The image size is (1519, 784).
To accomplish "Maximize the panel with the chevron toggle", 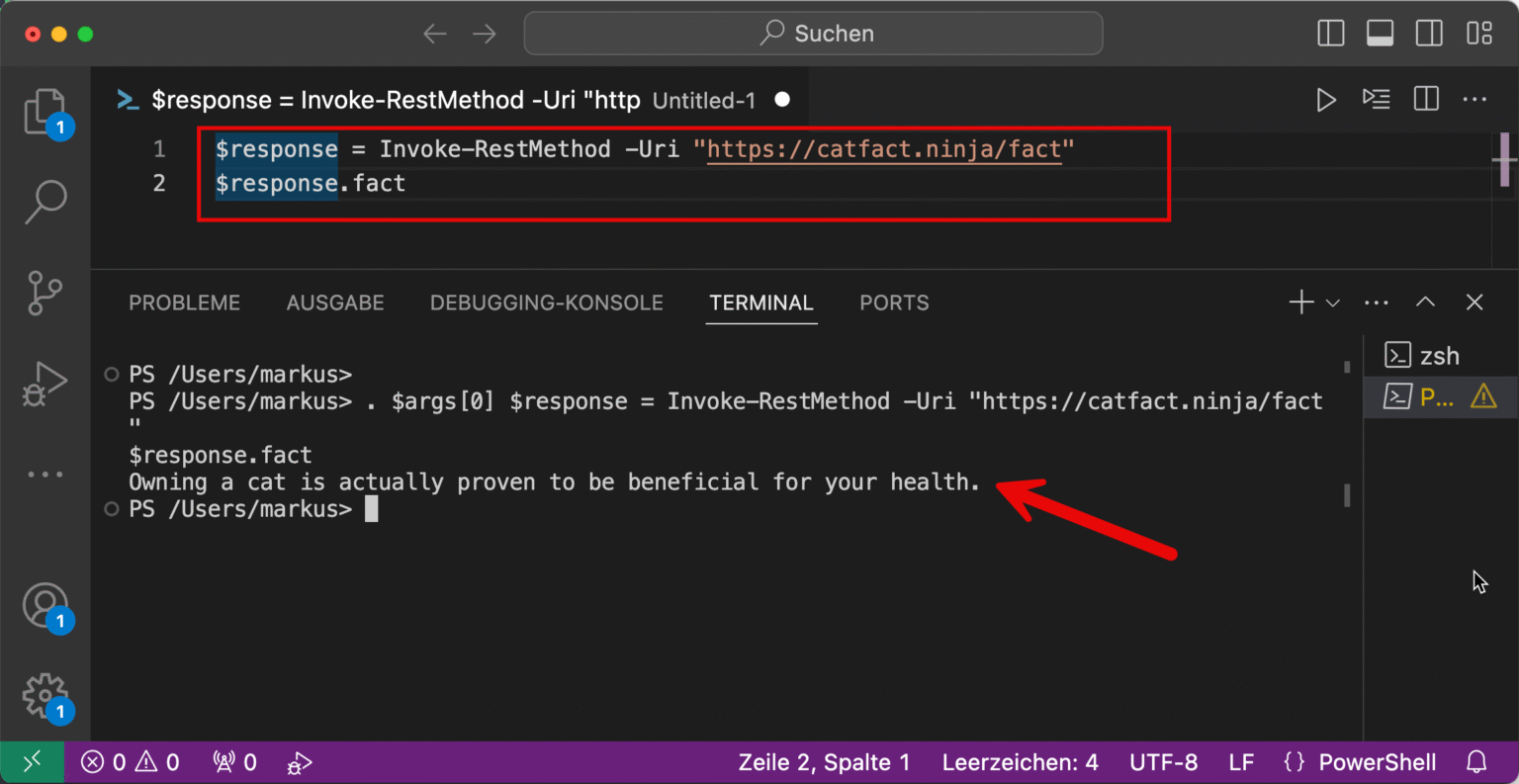I will pyautogui.click(x=1425, y=302).
